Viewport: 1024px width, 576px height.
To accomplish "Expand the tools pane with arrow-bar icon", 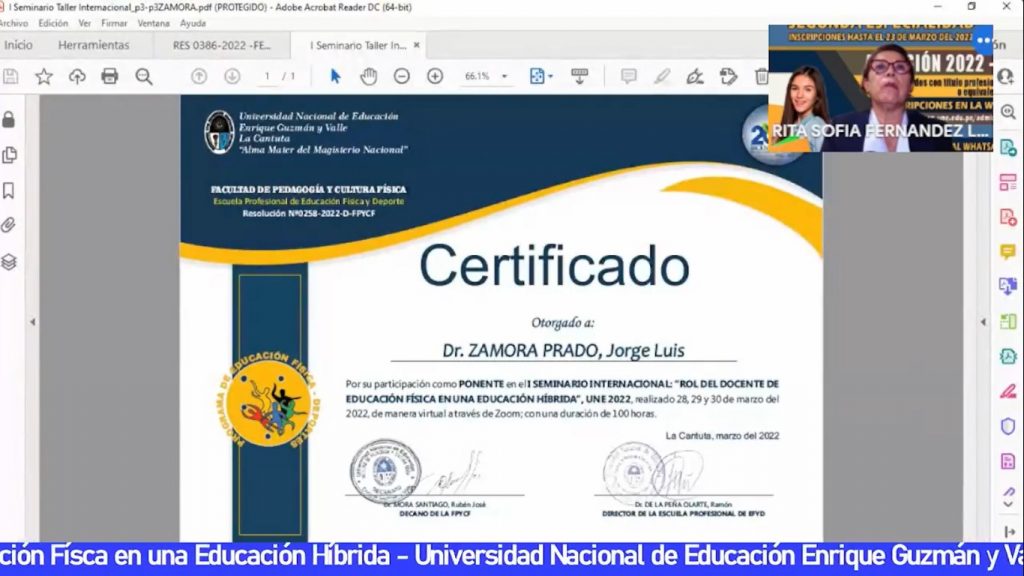I will coord(1010,532).
